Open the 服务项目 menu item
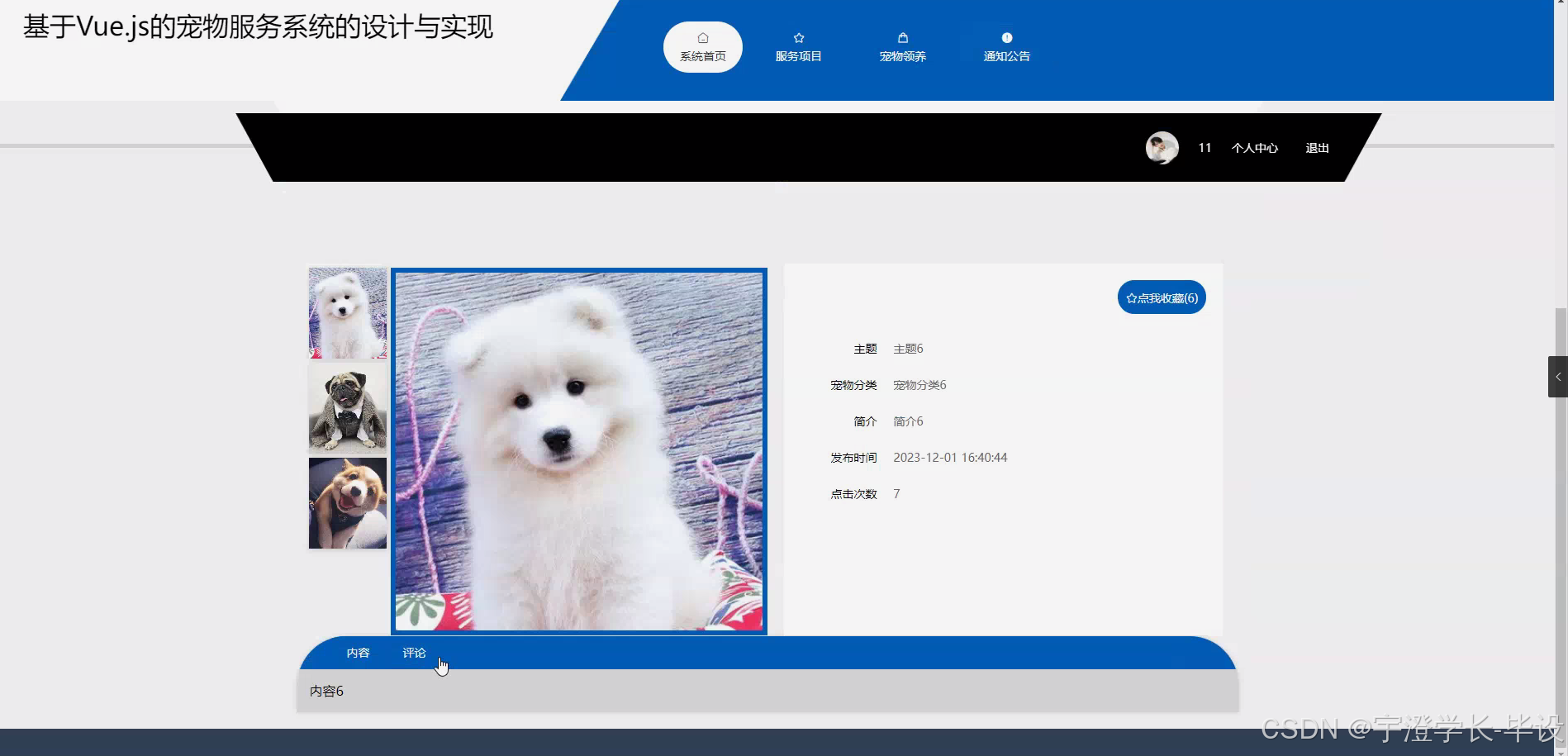 coord(798,55)
